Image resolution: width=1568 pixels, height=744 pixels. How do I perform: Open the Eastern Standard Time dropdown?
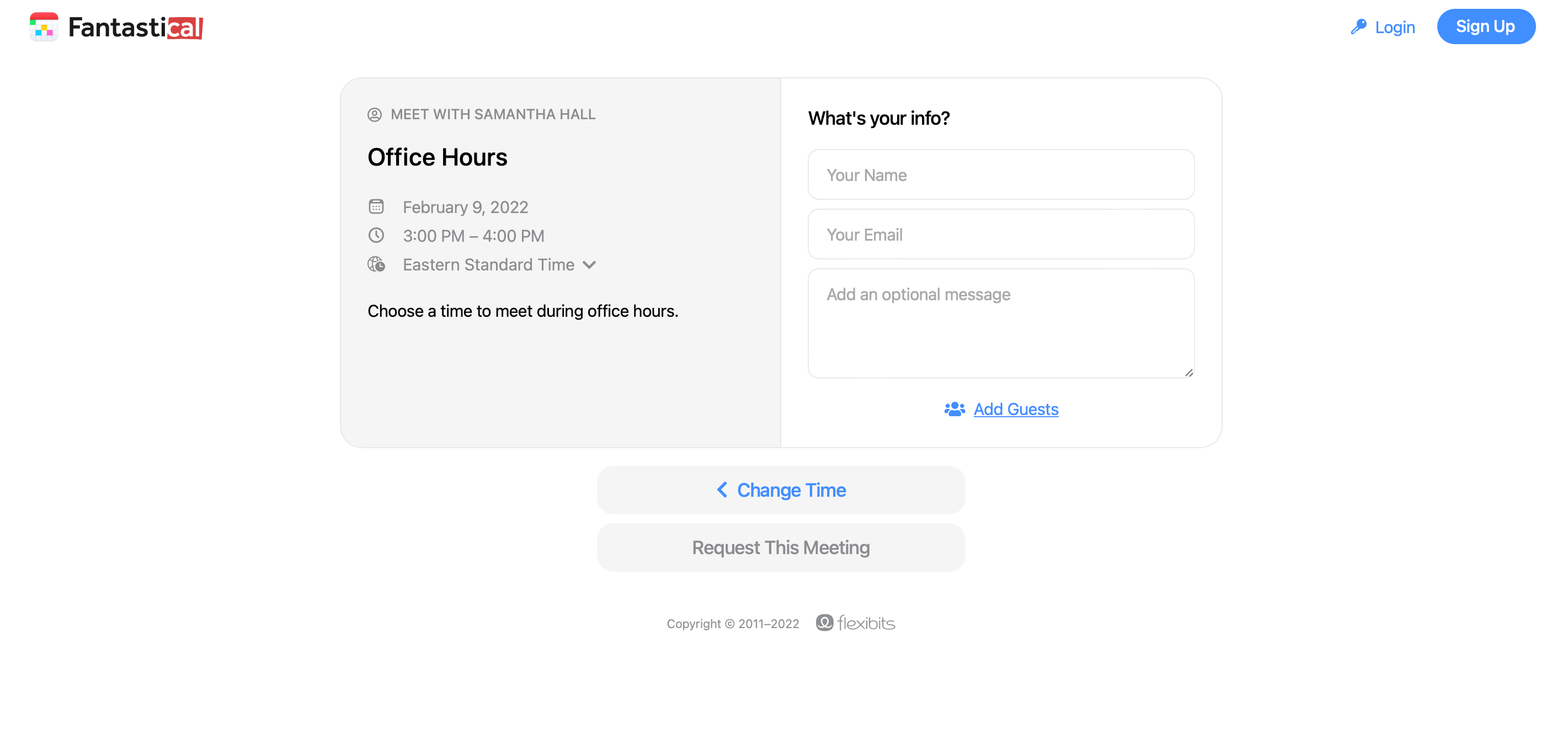coord(499,264)
